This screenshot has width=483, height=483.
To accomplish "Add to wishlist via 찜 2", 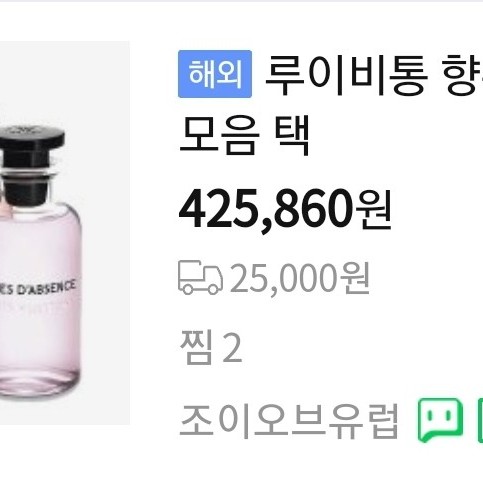I will point(211,348).
